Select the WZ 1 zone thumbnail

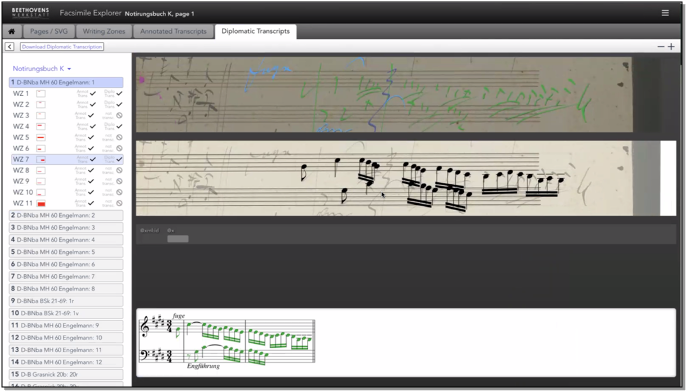click(41, 93)
